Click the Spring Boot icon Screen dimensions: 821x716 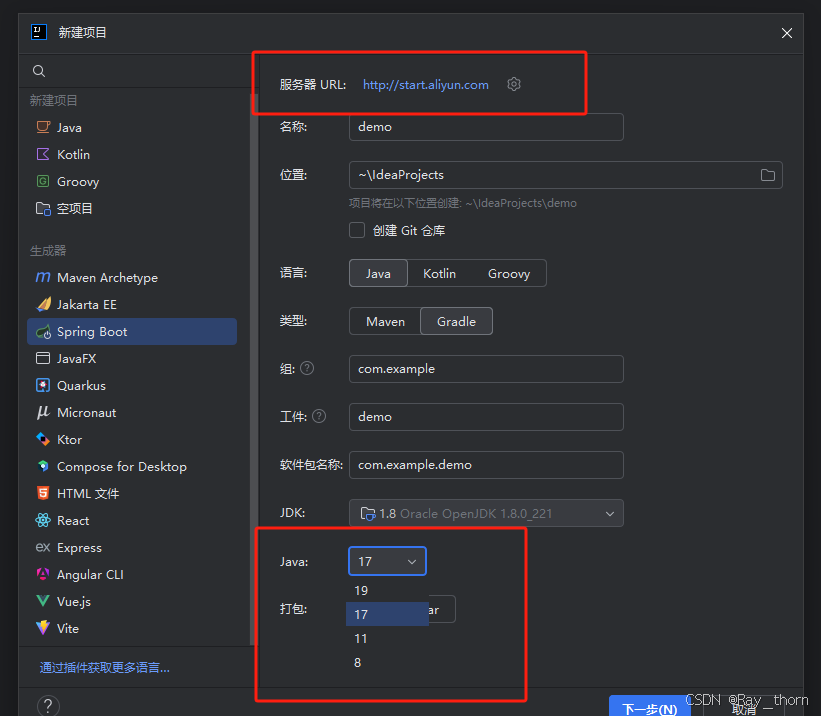pos(43,332)
